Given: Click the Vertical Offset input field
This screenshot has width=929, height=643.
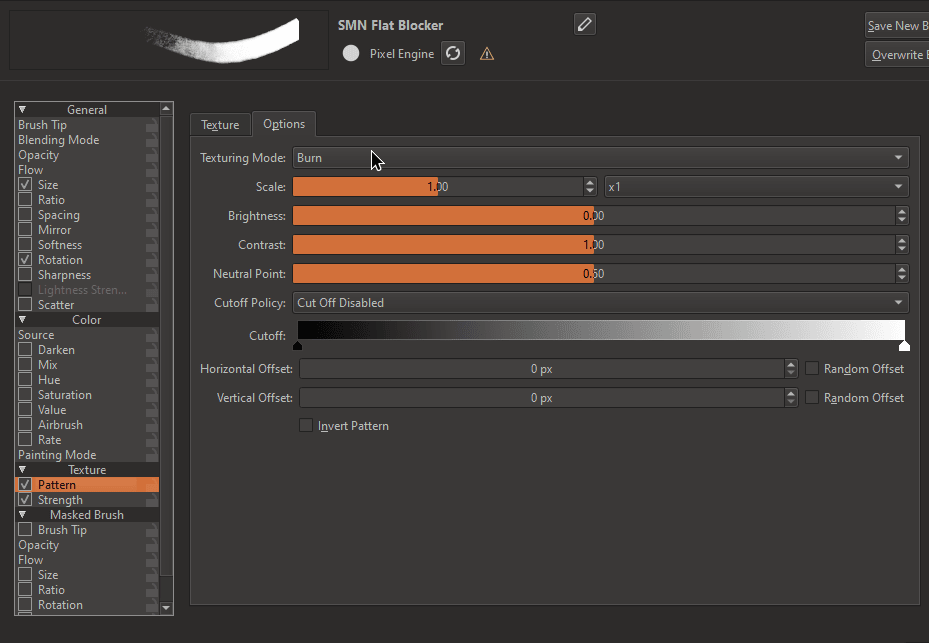Looking at the screenshot, I should [x=541, y=398].
